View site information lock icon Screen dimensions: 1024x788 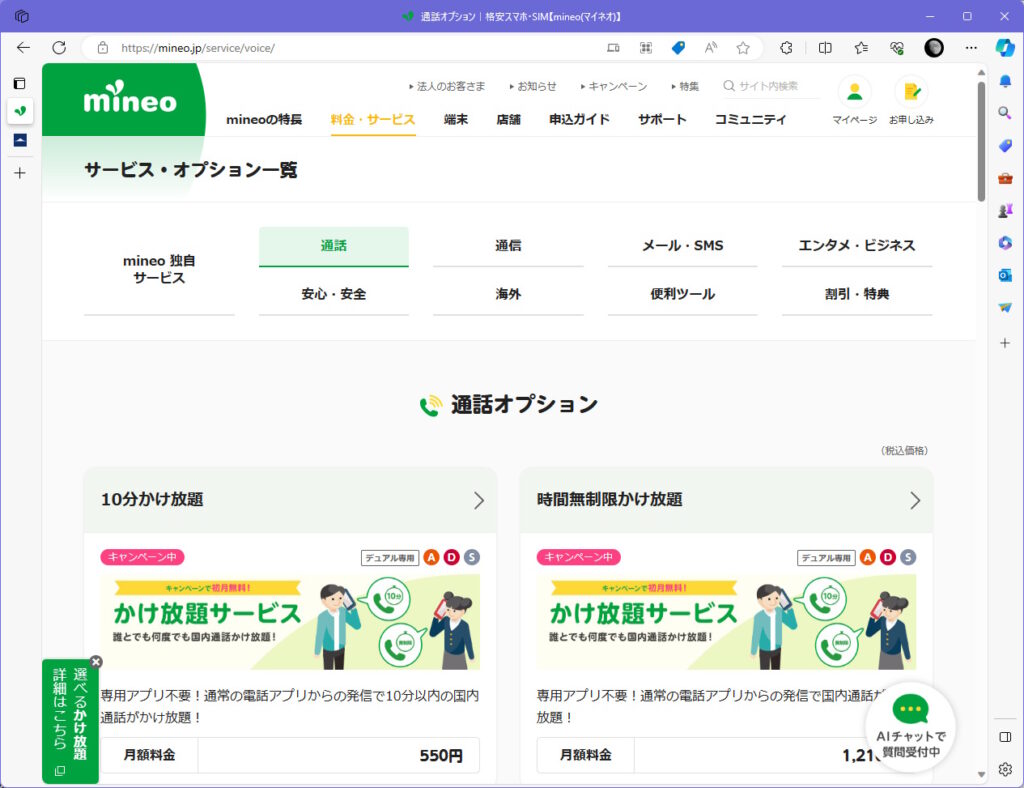[x=103, y=48]
